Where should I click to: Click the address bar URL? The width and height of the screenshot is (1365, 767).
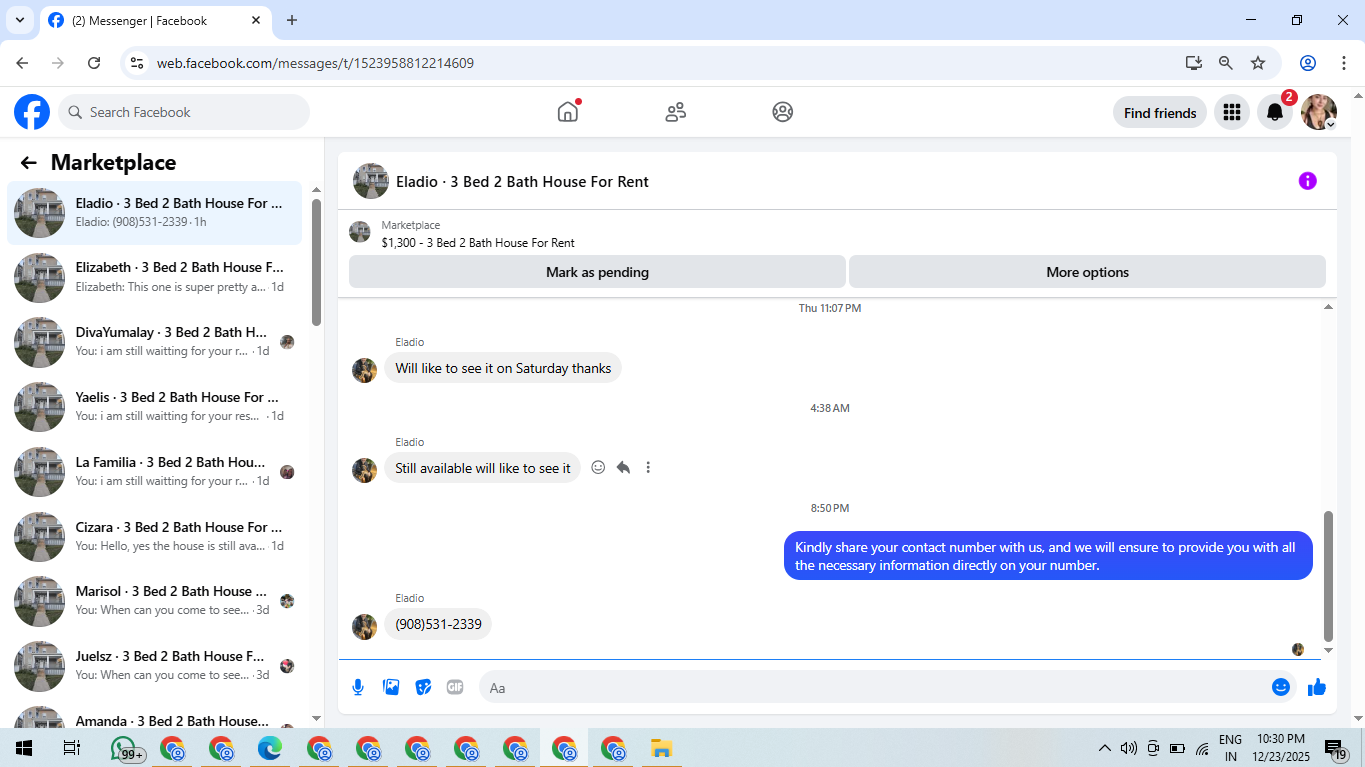click(315, 63)
